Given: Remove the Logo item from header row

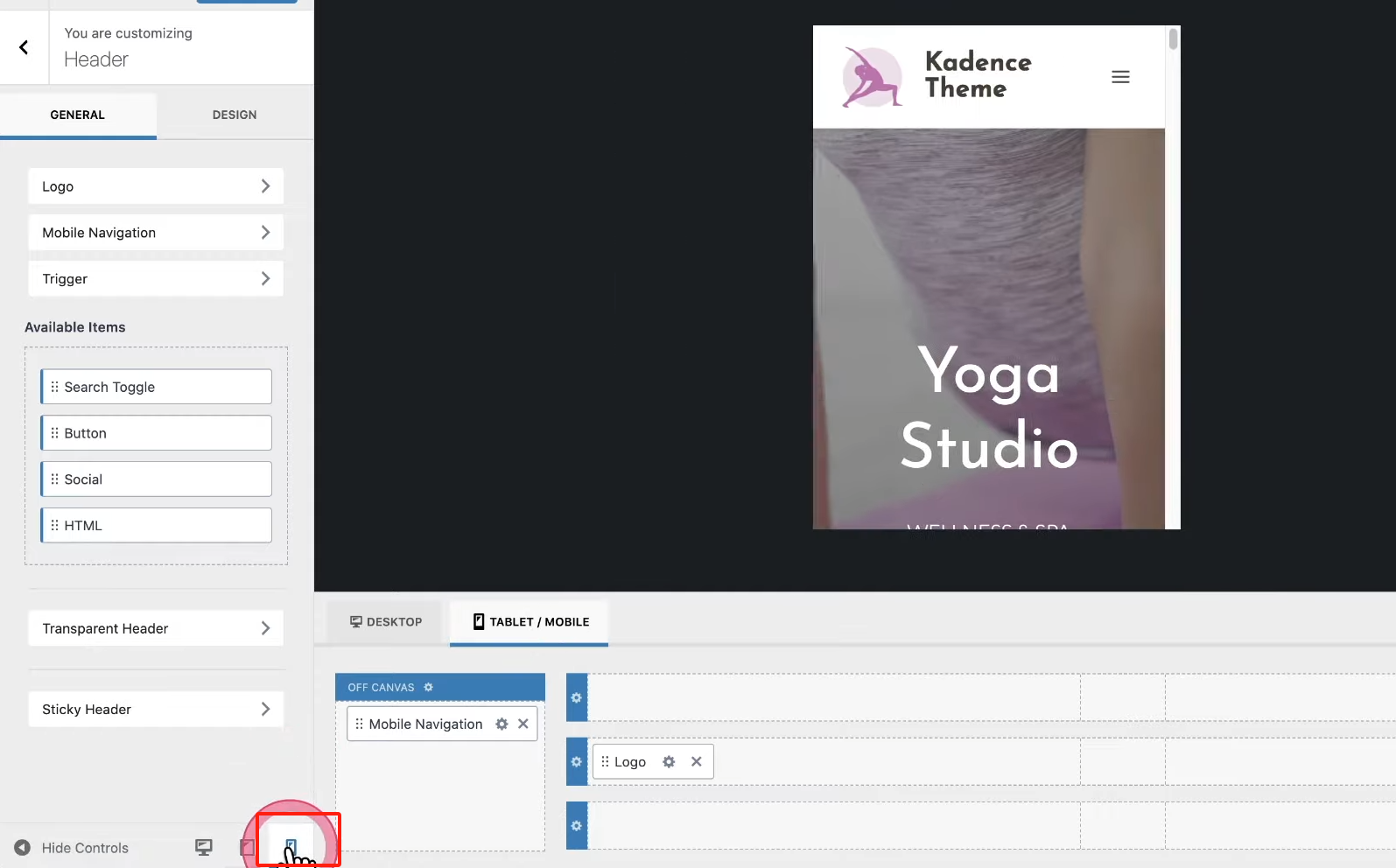Looking at the screenshot, I should pyautogui.click(x=697, y=761).
